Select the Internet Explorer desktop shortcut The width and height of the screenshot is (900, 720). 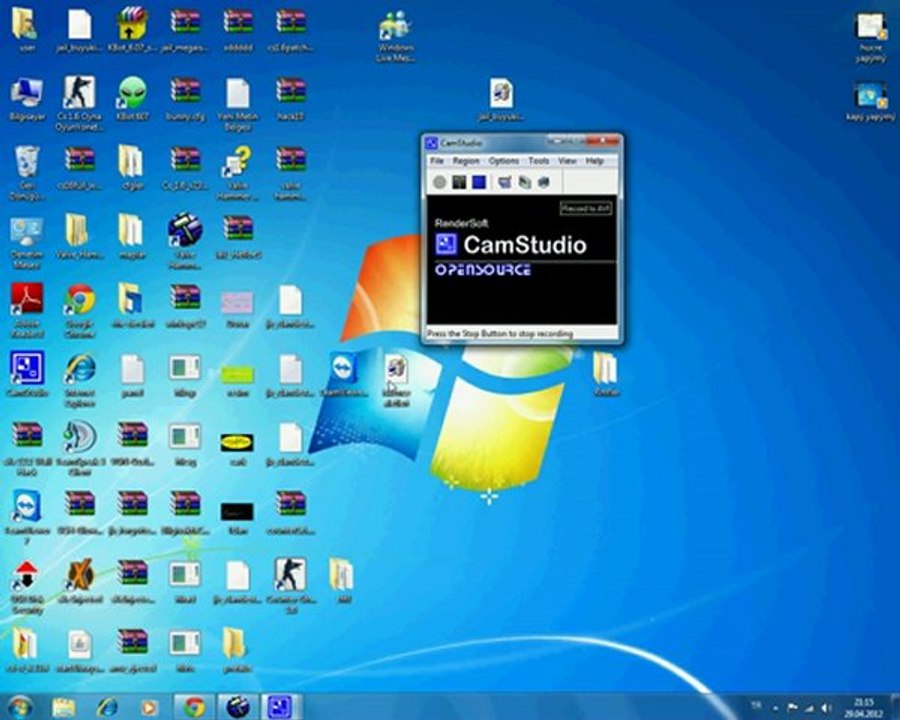click(79, 380)
